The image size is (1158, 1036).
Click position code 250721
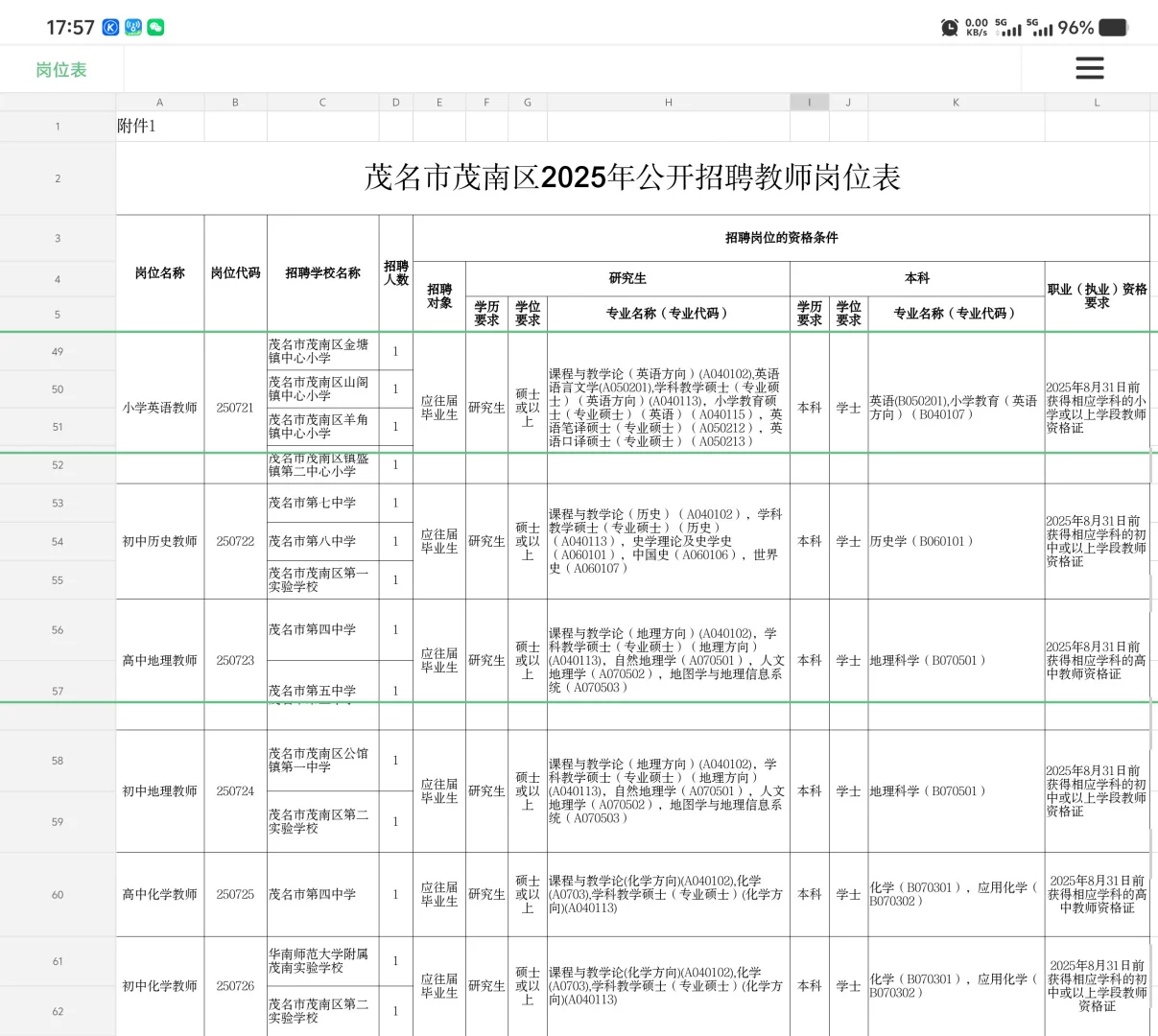pyautogui.click(x=235, y=408)
